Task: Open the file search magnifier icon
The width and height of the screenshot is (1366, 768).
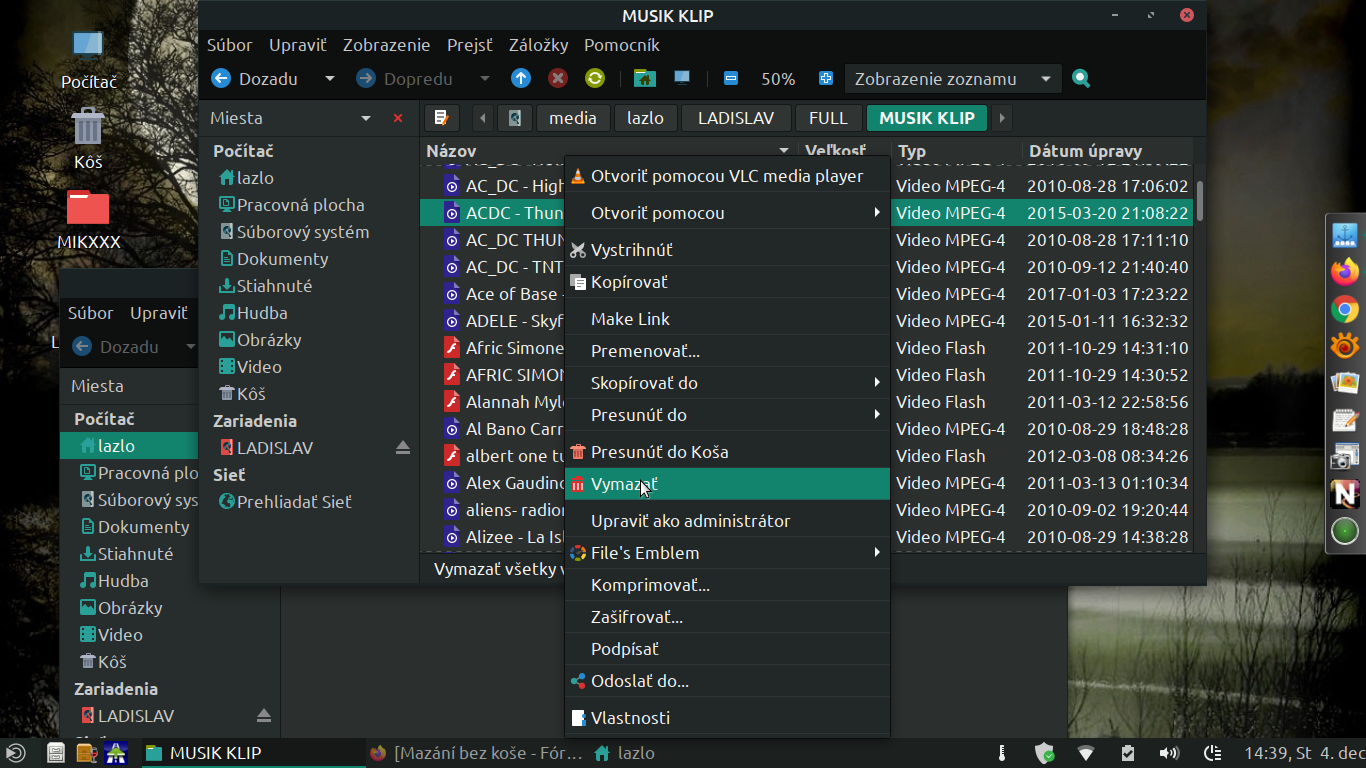Action: (1081, 79)
